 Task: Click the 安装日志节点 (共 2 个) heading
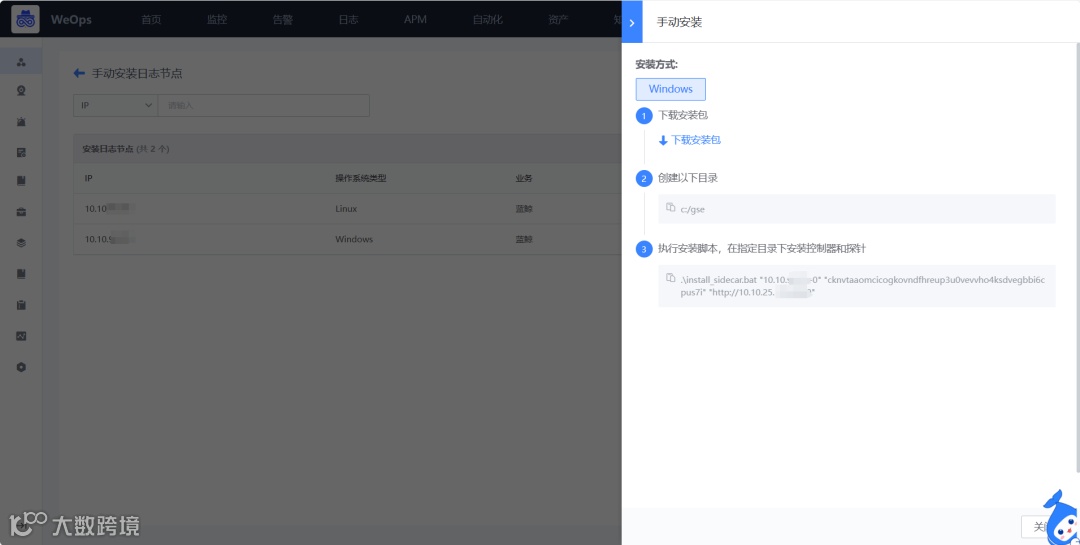126,149
